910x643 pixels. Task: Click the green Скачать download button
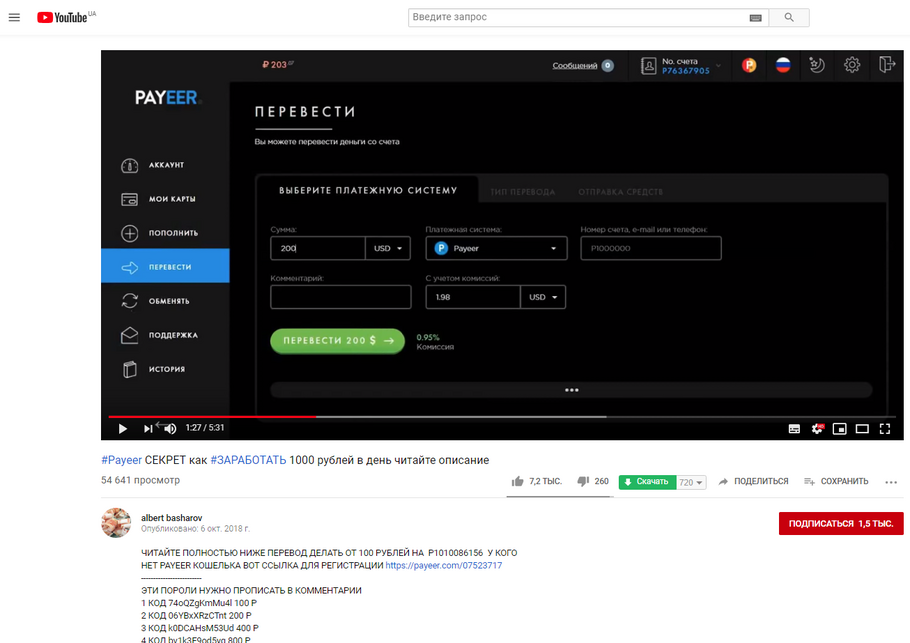(x=647, y=482)
